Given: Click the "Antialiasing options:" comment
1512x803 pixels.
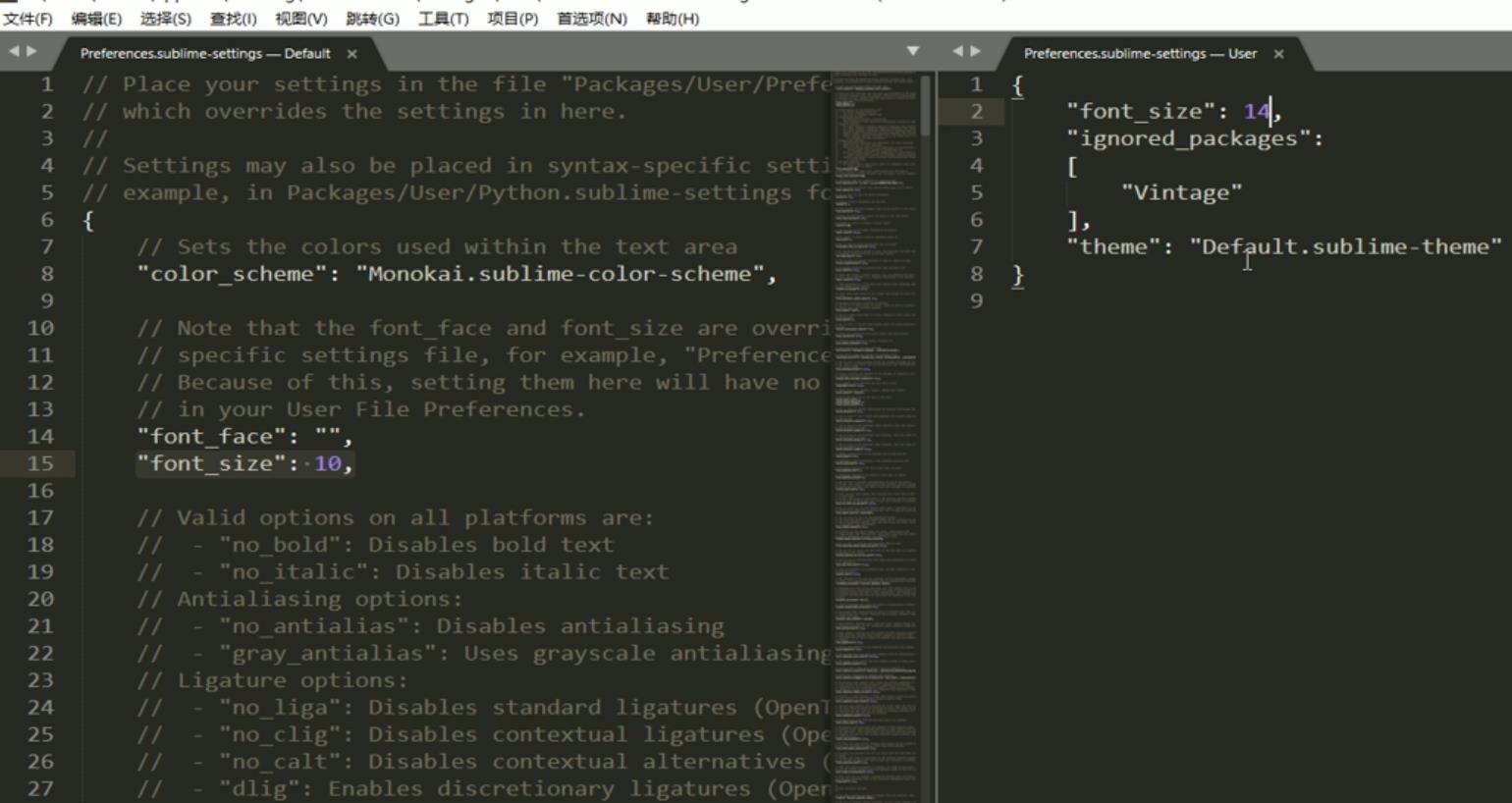Looking at the screenshot, I should click(299, 599).
